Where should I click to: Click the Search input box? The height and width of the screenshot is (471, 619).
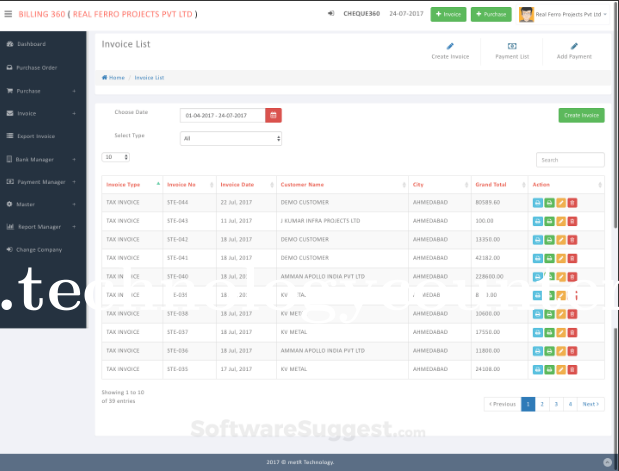[x=570, y=160]
